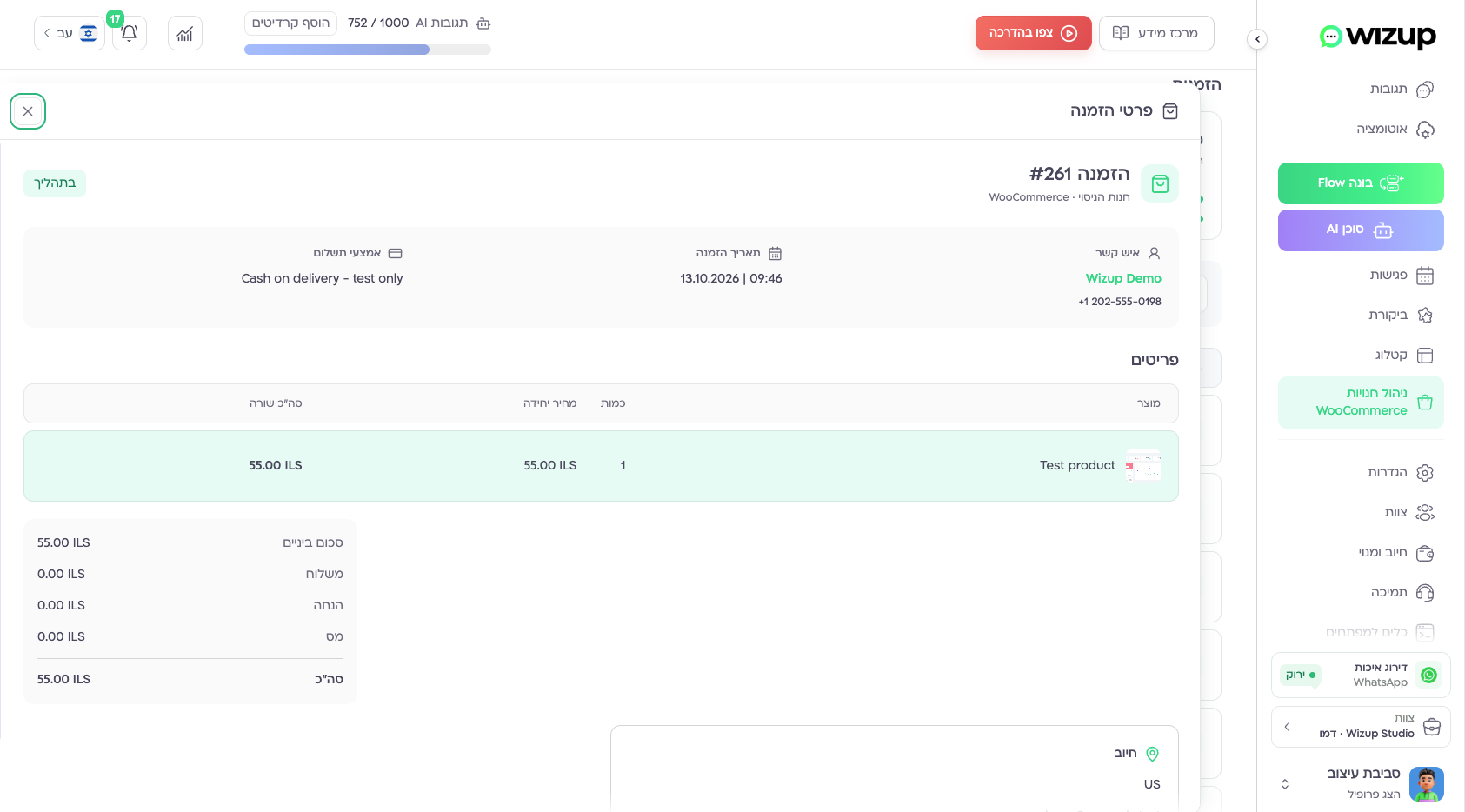
Task: Open ביקורת reviews in sidebar
Action: click(x=1401, y=315)
